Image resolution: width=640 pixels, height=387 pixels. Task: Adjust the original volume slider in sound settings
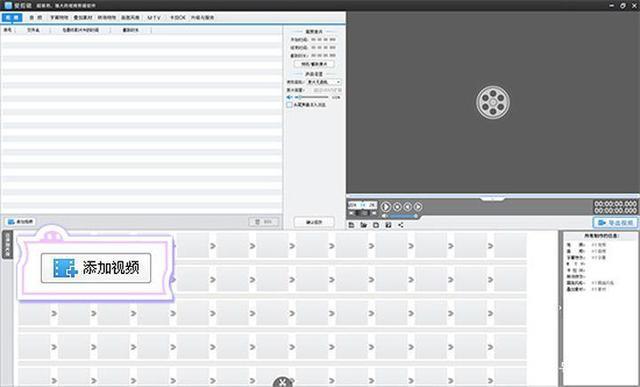click(x=312, y=97)
